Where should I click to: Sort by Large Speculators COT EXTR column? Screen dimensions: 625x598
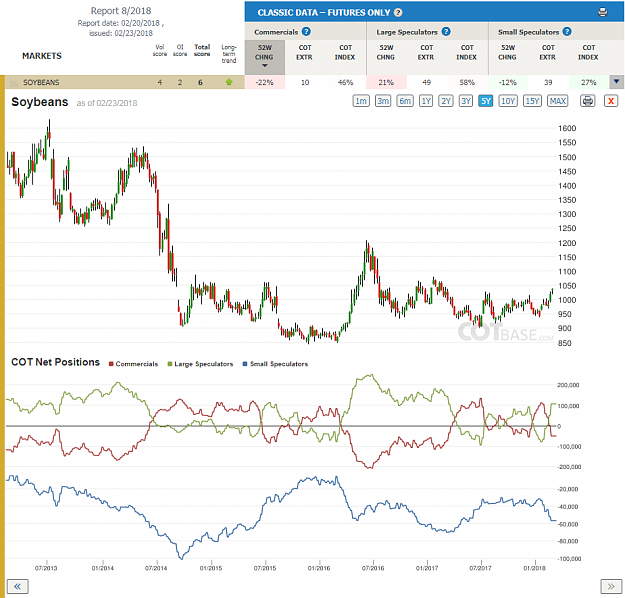point(426,52)
